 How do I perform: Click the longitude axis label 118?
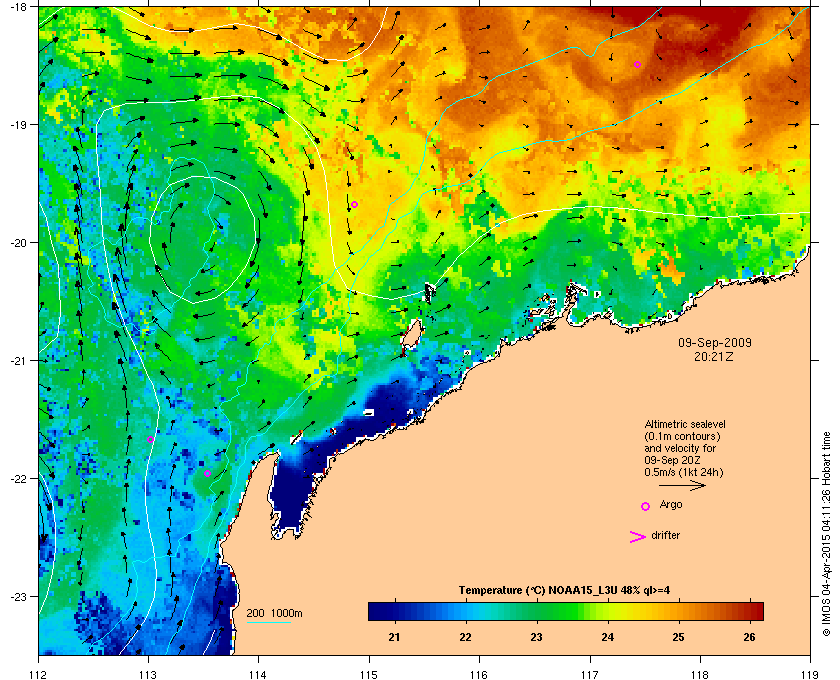[700, 674]
